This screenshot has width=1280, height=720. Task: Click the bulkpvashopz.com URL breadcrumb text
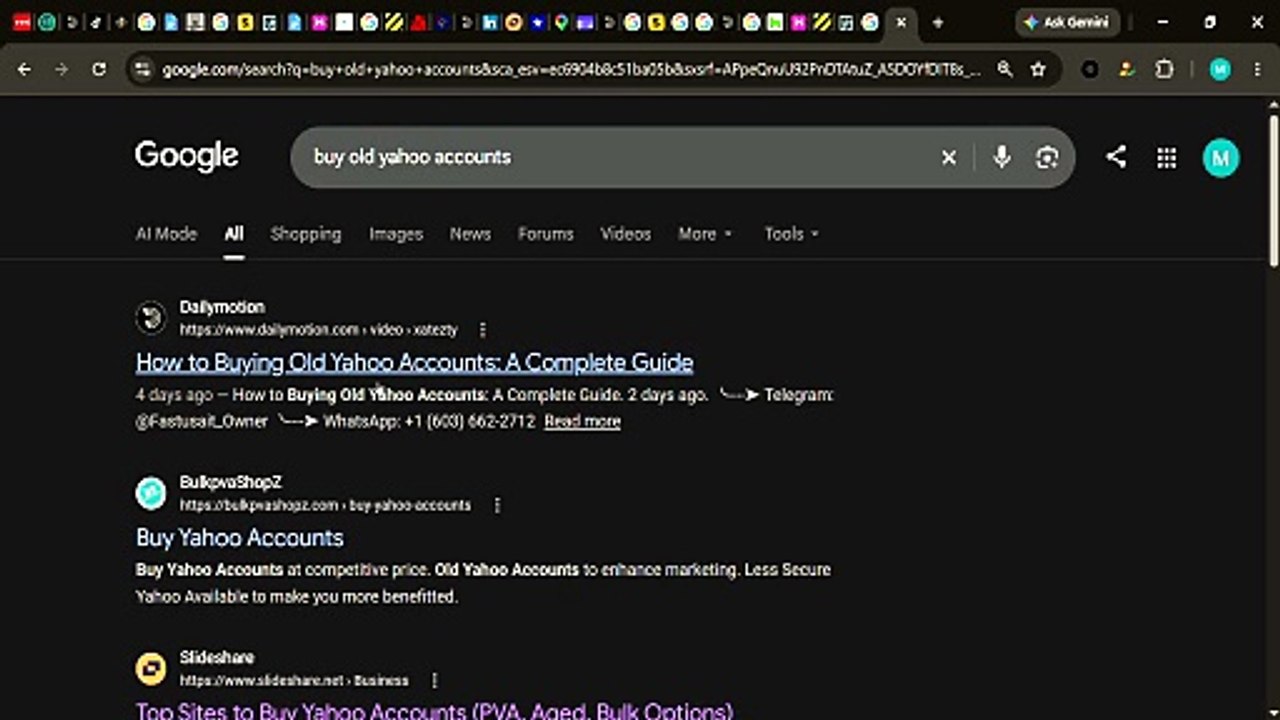(325, 505)
